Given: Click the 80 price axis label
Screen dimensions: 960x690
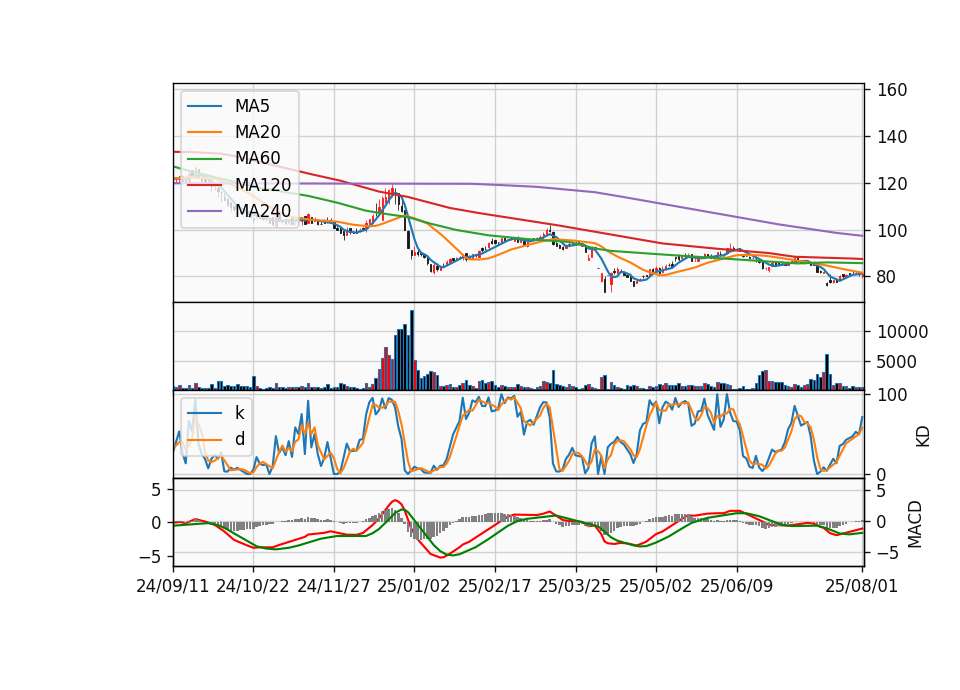Looking at the screenshot, I should (887, 277).
